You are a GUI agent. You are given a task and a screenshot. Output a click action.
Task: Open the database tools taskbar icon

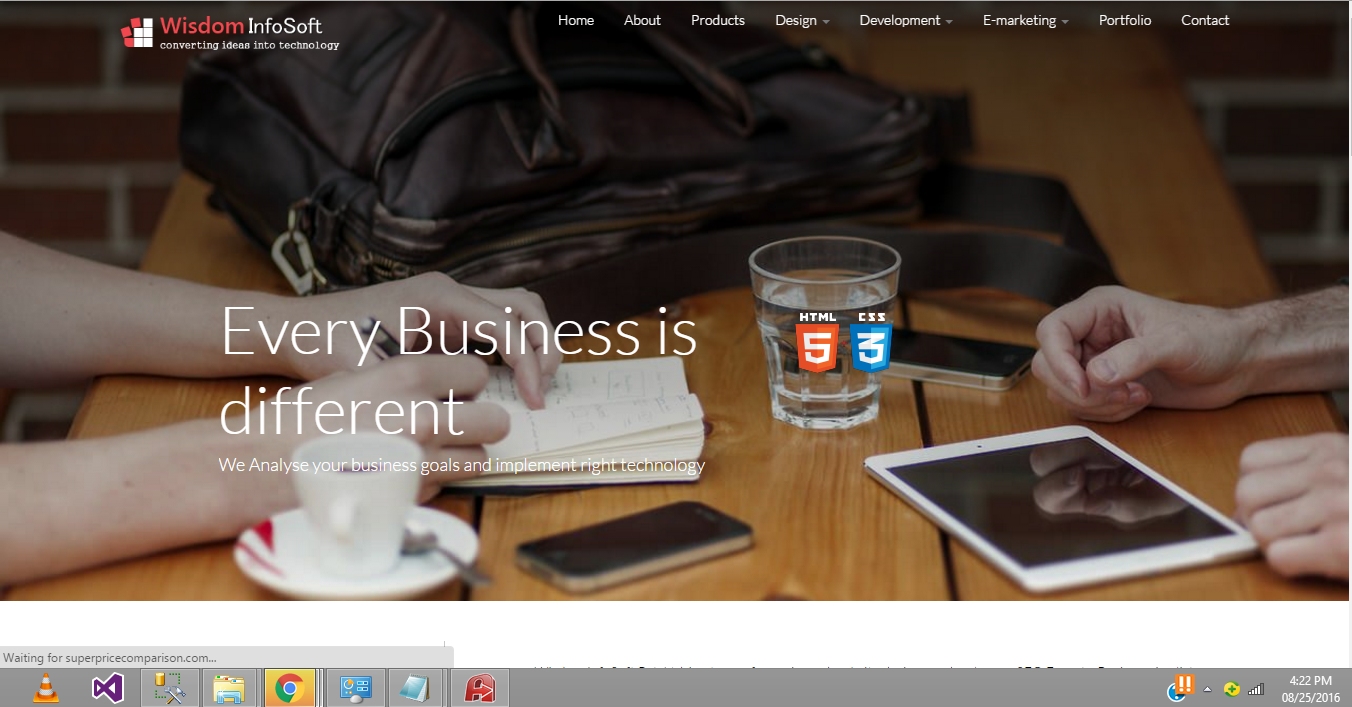[169, 688]
